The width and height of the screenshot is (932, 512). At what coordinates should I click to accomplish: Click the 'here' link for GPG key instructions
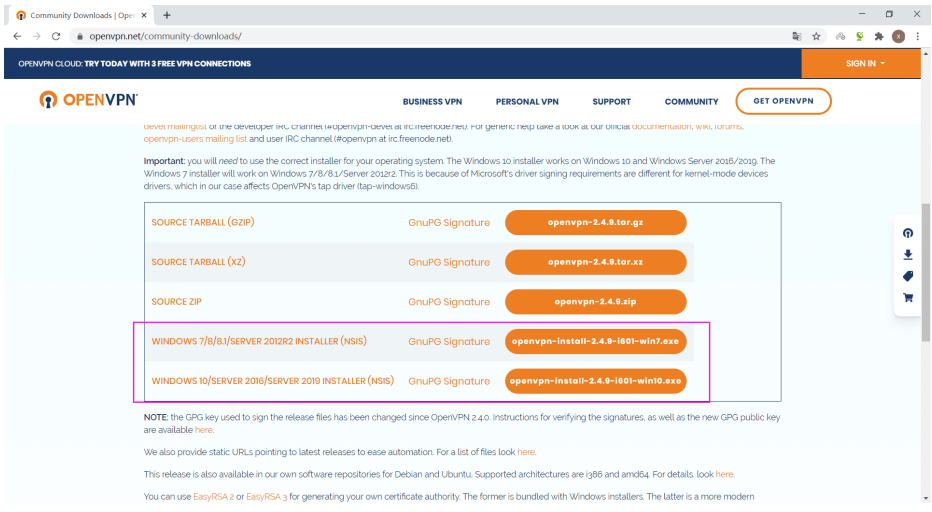(203, 430)
